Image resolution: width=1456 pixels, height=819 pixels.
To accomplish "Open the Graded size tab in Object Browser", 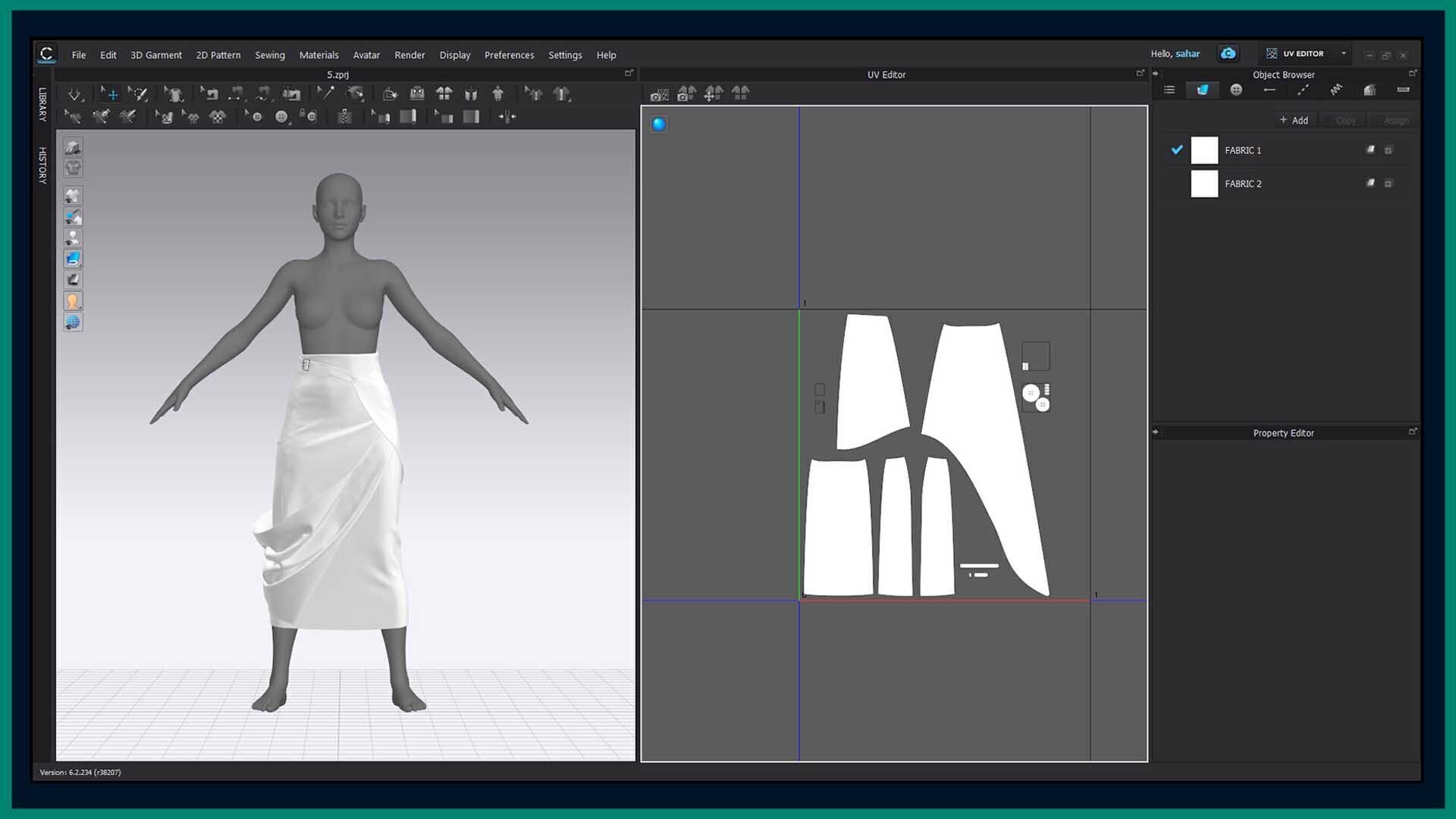I will point(1370,90).
